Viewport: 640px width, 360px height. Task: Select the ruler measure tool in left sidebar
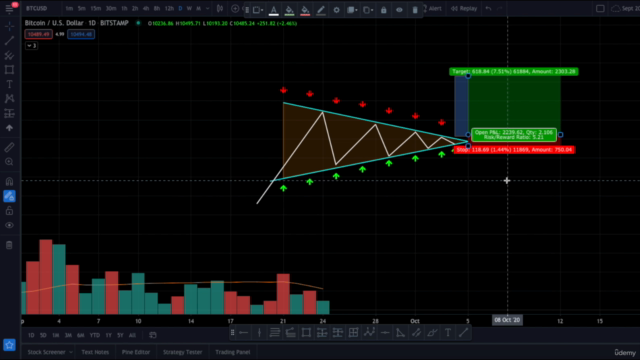(9, 147)
